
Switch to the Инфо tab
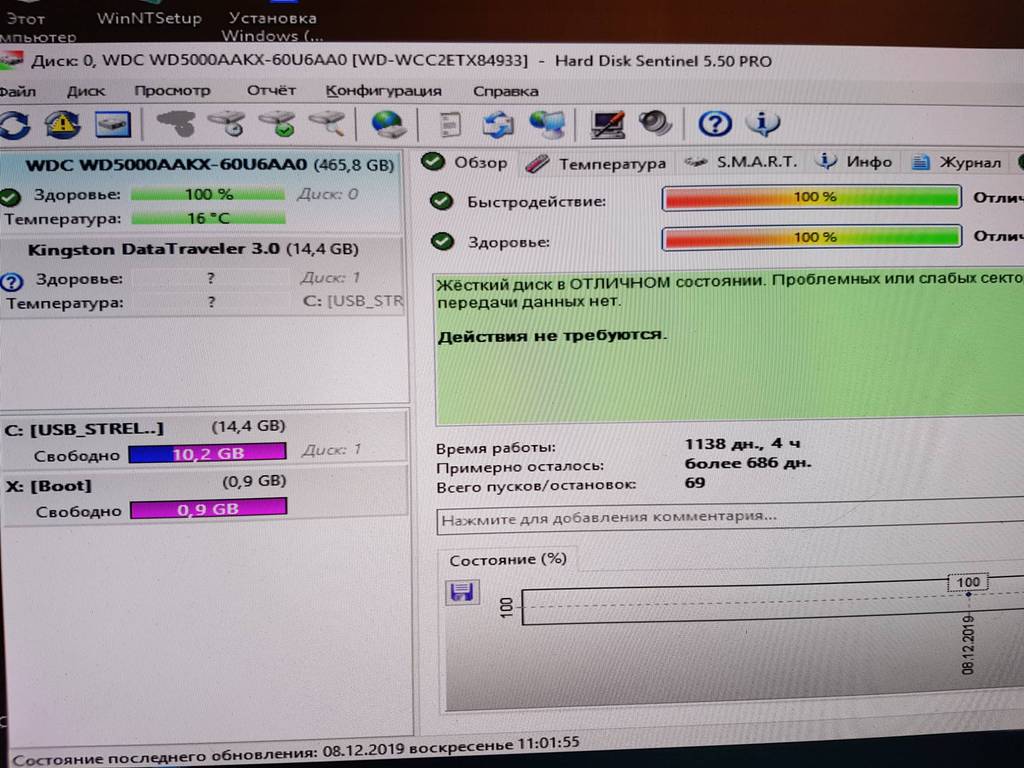tap(855, 162)
